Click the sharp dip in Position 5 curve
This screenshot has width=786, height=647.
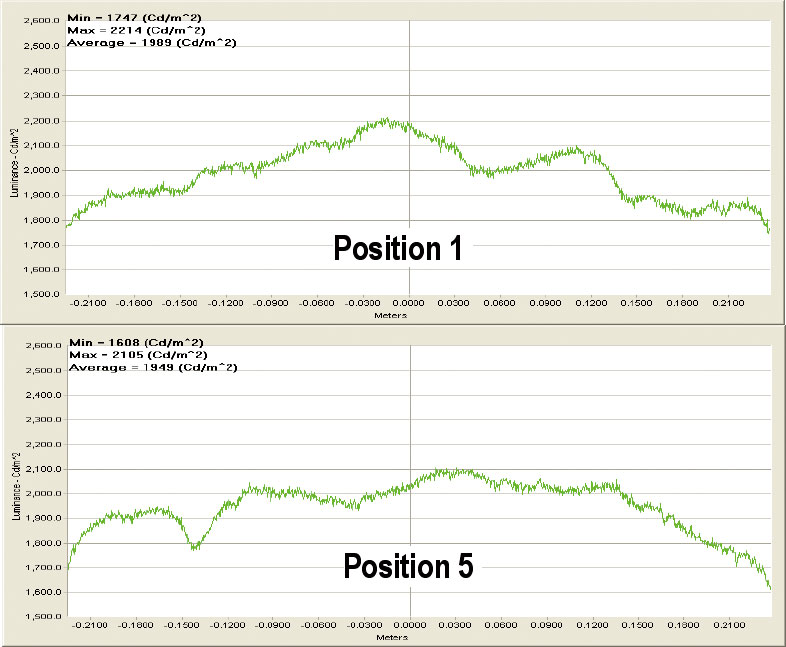click(x=195, y=546)
